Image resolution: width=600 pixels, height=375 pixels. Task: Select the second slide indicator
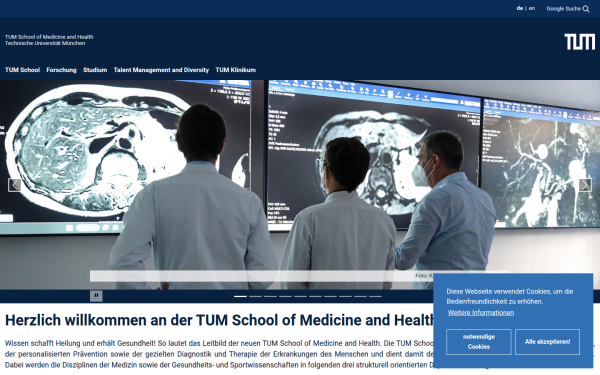point(255,296)
